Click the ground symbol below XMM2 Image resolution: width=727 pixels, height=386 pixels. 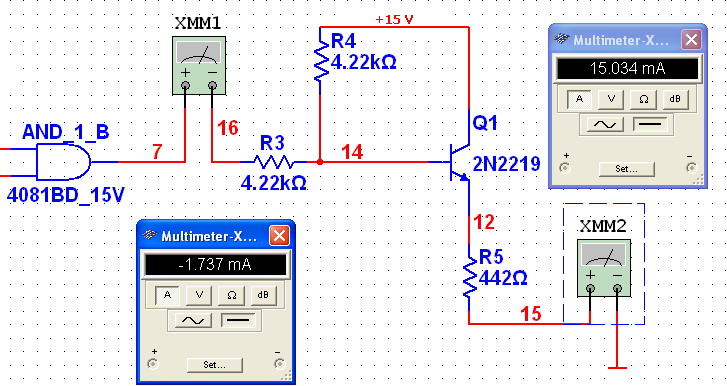617,367
